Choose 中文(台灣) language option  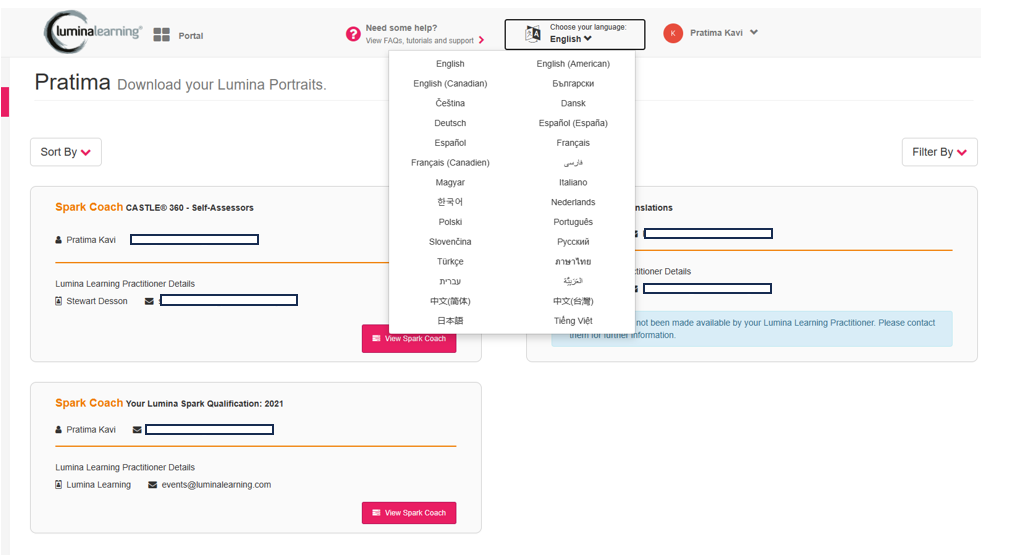573,301
